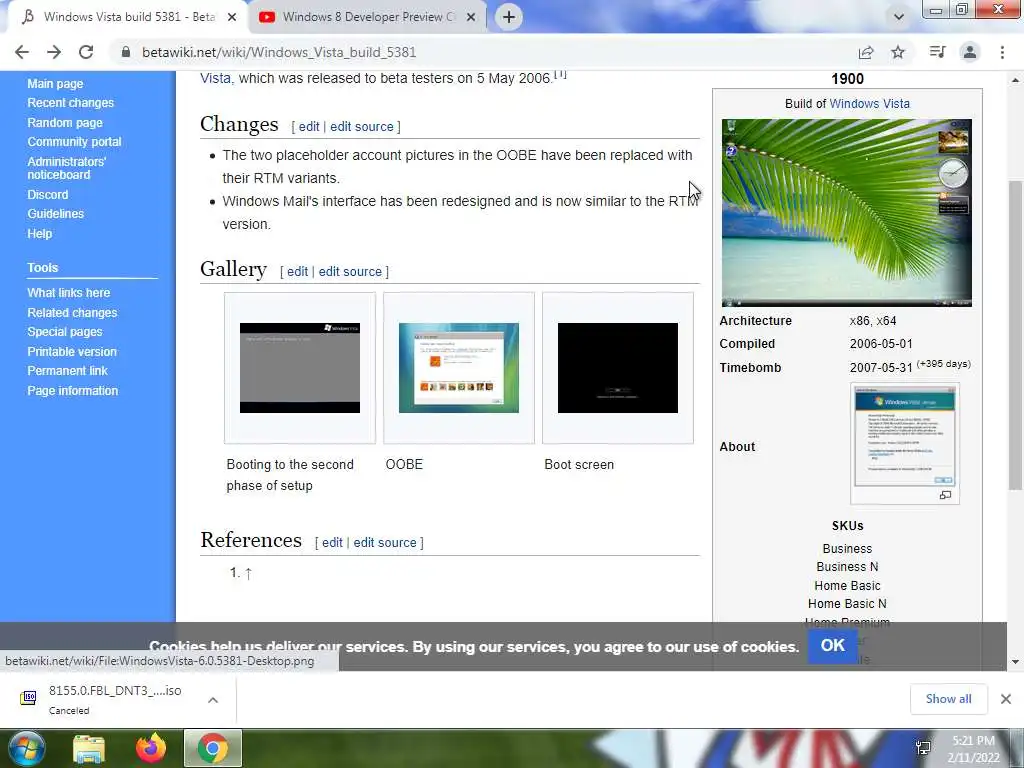
Task: Open the Page information link
Action: click(72, 391)
